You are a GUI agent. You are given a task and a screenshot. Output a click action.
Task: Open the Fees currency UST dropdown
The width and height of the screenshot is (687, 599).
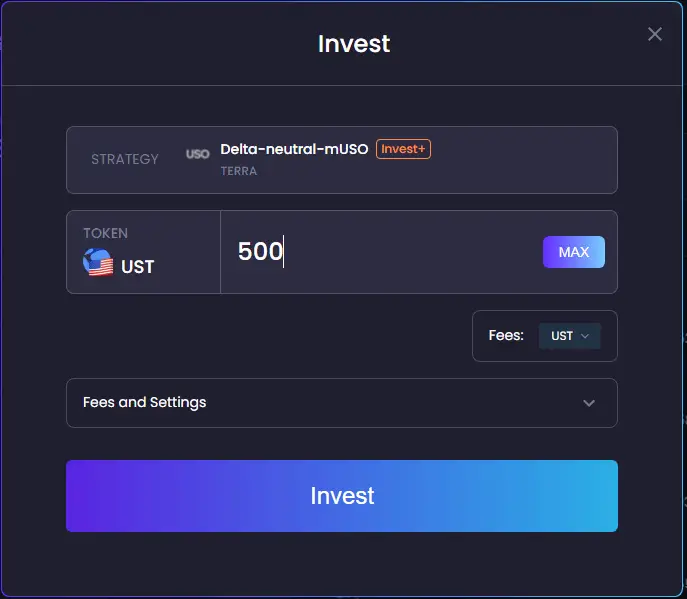(569, 336)
